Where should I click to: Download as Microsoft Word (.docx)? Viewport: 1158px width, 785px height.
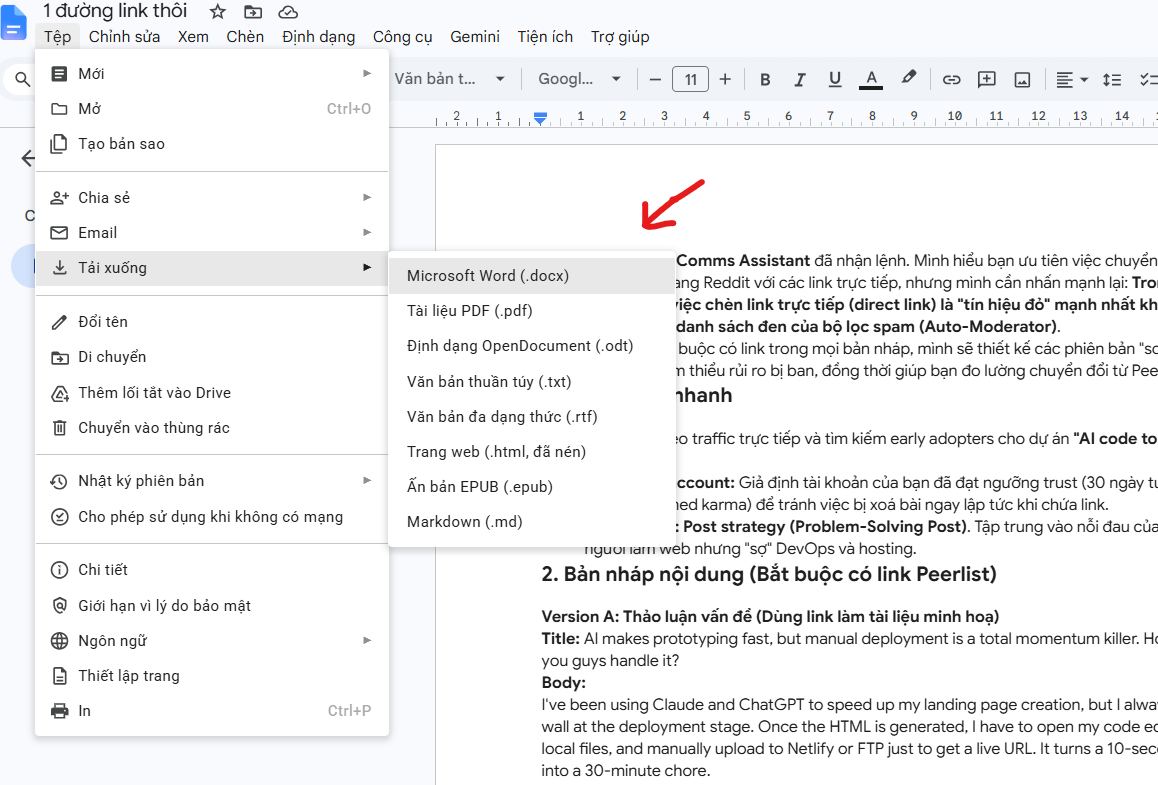532,275
